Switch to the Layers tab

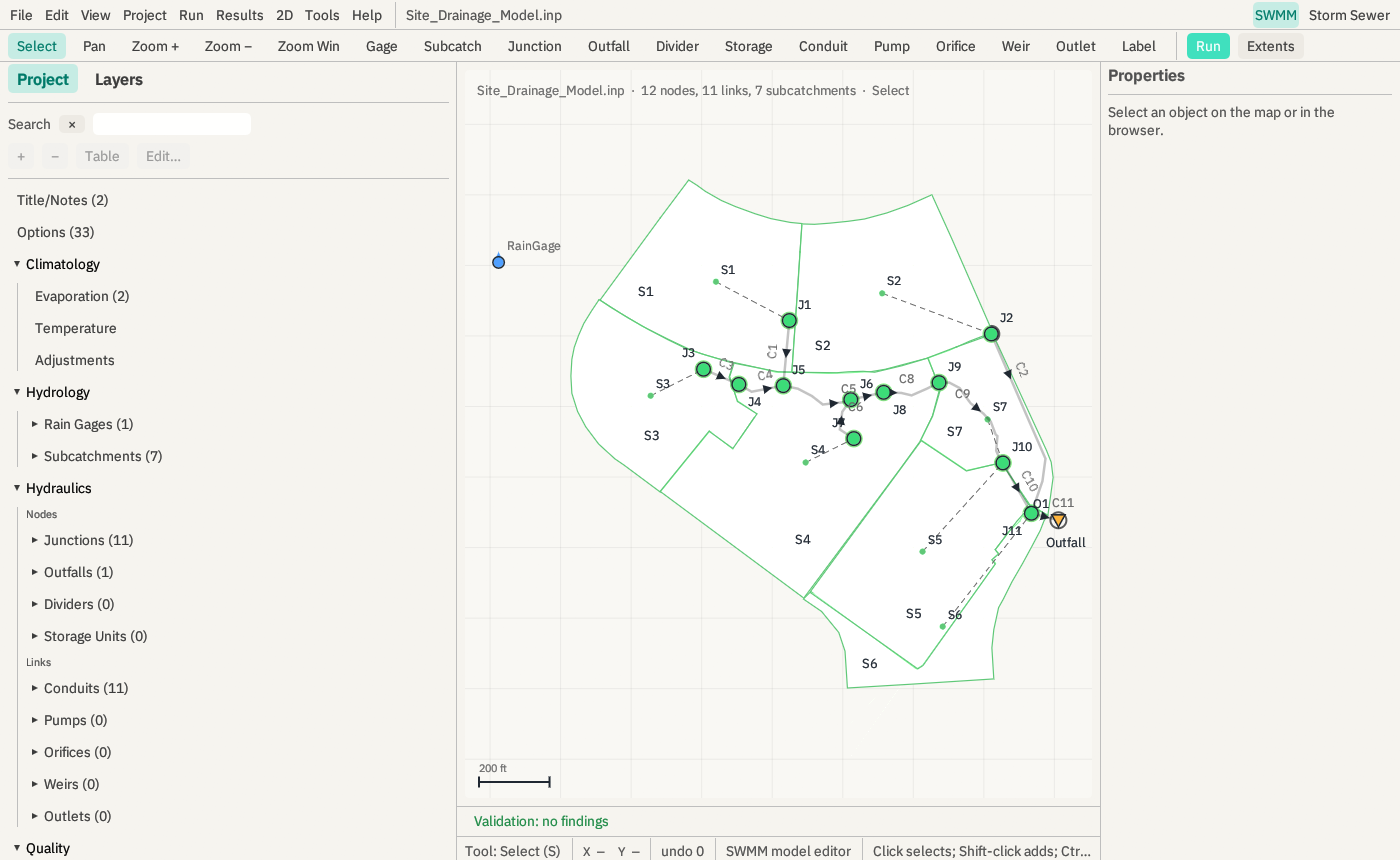point(119,79)
